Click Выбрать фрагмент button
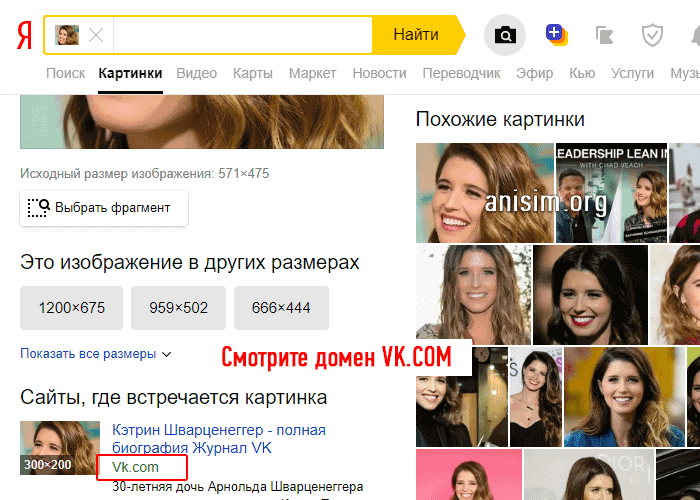700x500 pixels. point(104,208)
